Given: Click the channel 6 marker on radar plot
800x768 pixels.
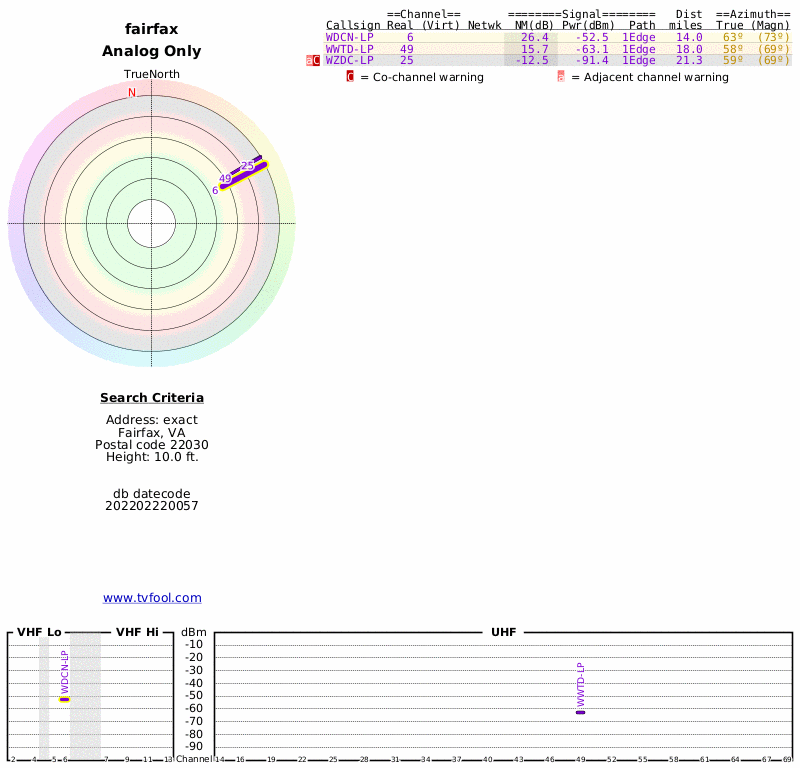Looking at the screenshot, I should click(215, 190).
